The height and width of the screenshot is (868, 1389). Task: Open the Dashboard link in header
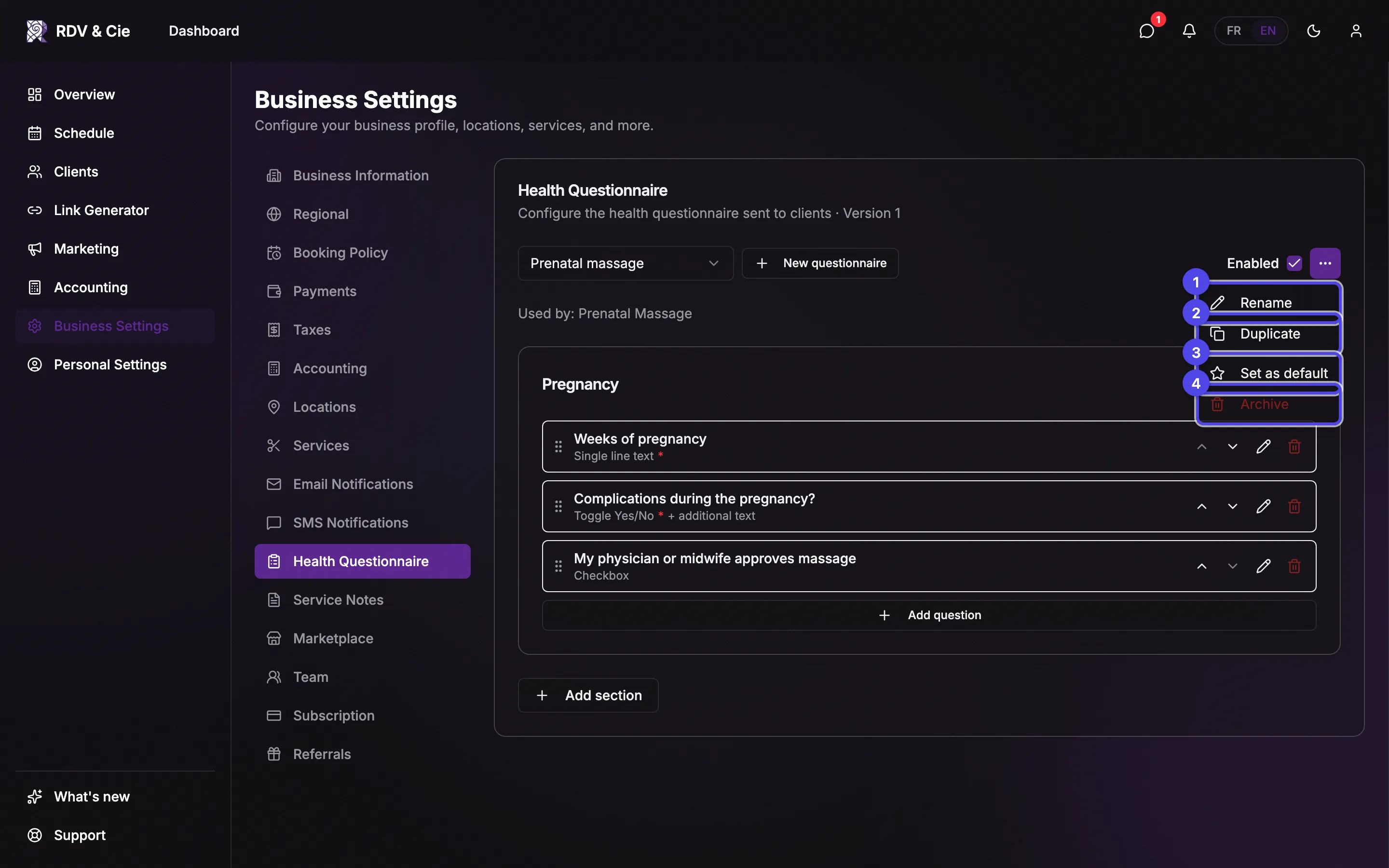[x=204, y=31]
